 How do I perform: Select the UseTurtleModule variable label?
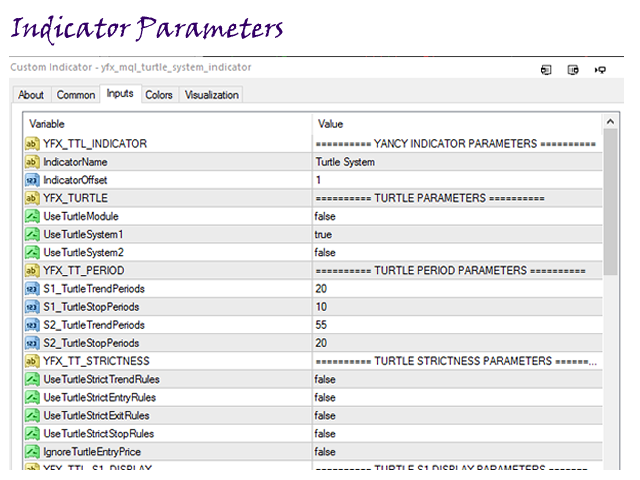tap(81, 216)
